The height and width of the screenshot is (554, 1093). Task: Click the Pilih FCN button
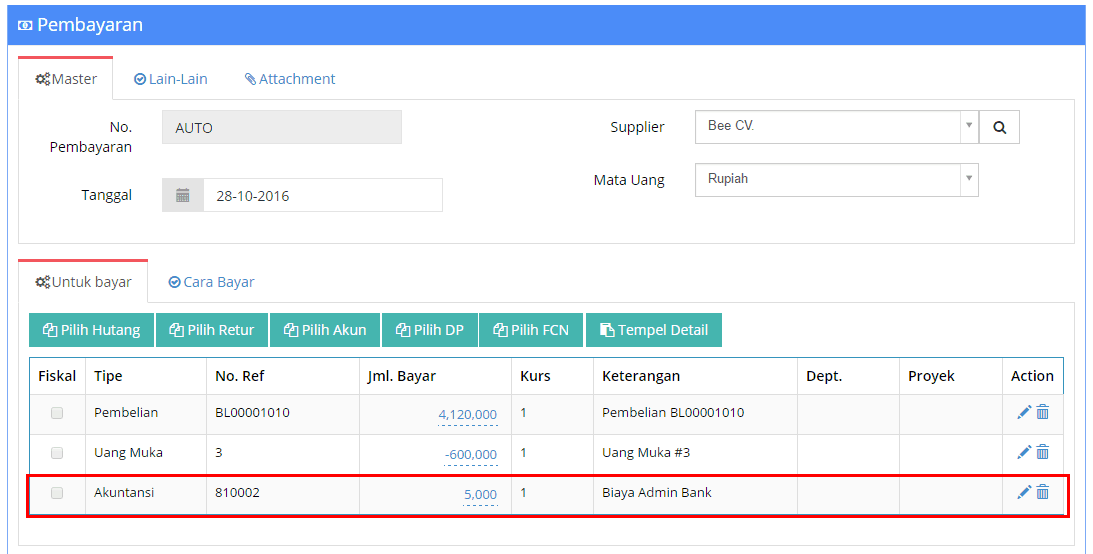tap(531, 330)
